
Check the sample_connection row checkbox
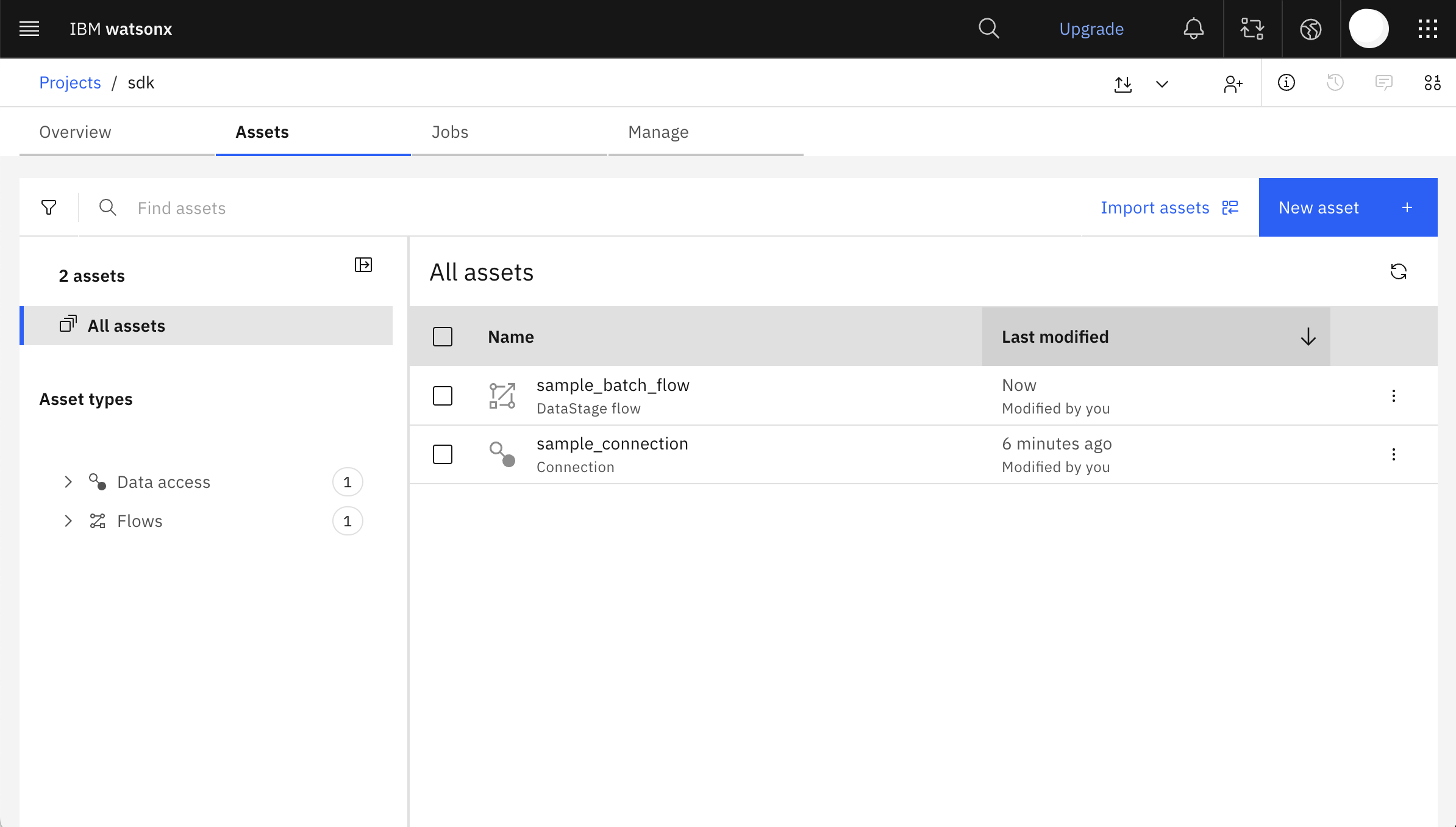tap(443, 454)
